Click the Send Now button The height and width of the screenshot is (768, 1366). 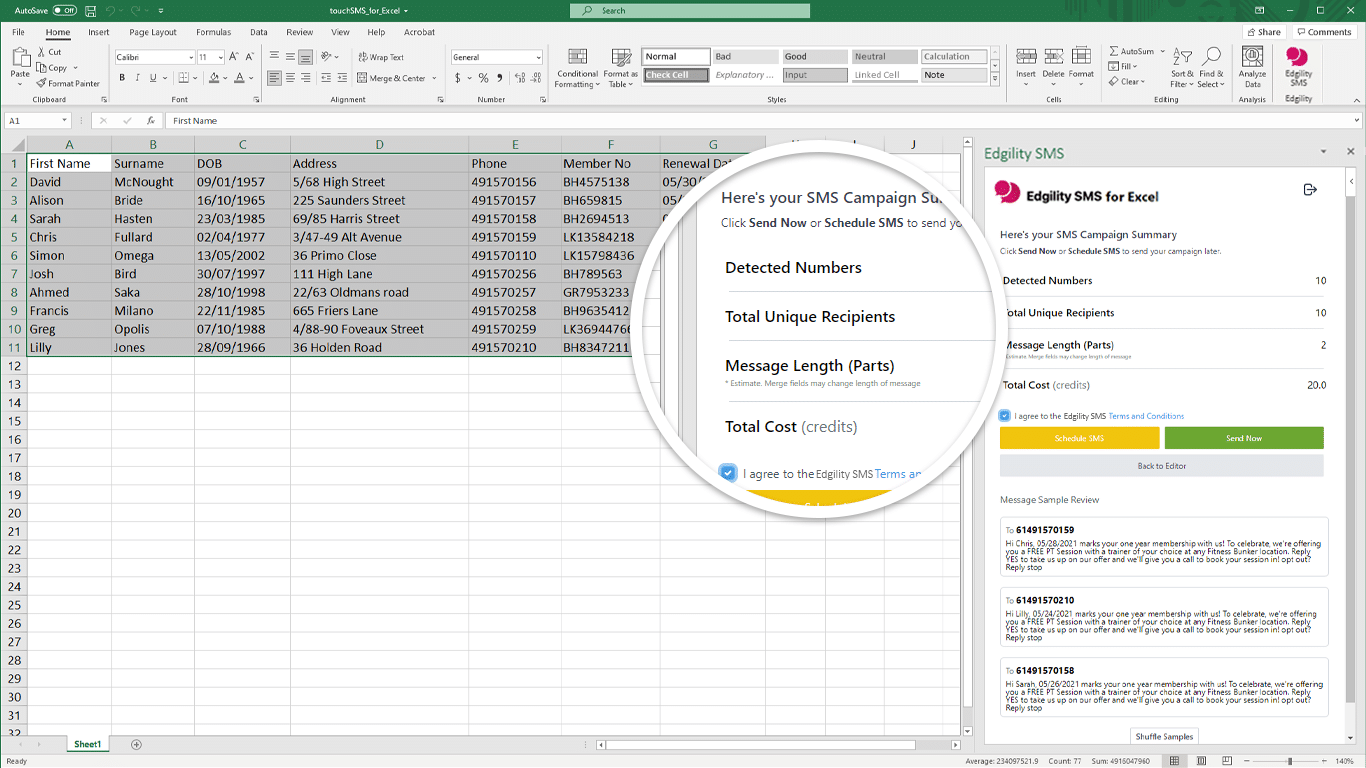pyautogui.click(x=1244, y=438)
